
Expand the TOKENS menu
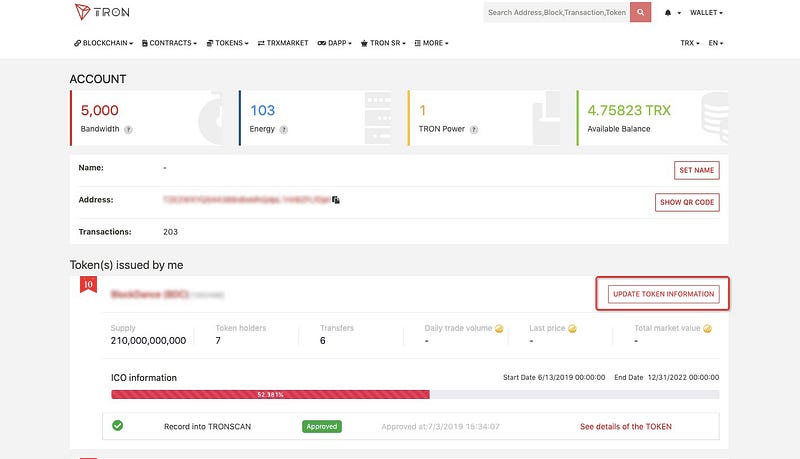[x=228, y=43]
